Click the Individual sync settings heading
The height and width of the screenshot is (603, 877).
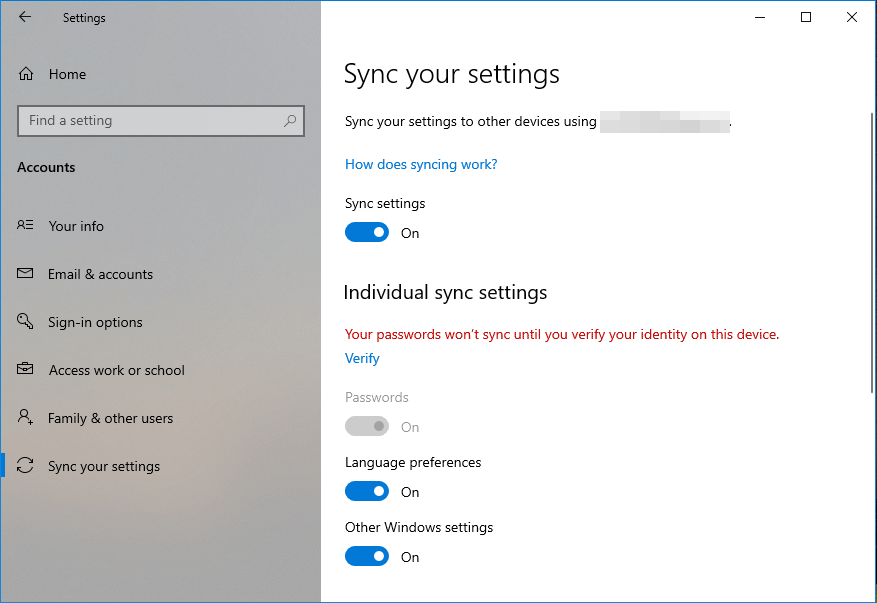tap(445, 293)
